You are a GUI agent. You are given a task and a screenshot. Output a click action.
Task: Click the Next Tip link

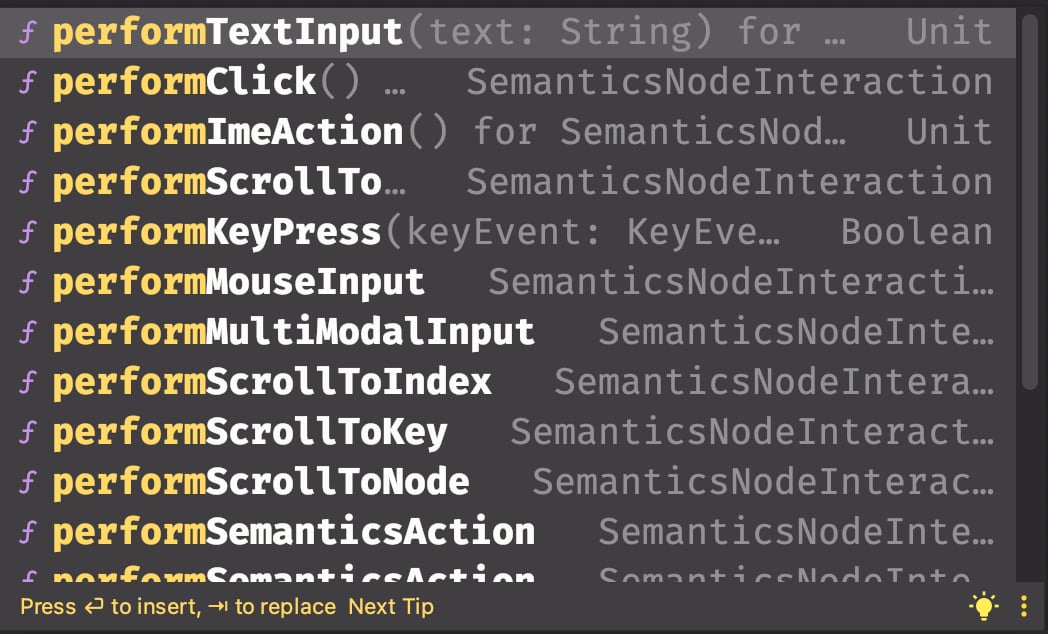391,607
